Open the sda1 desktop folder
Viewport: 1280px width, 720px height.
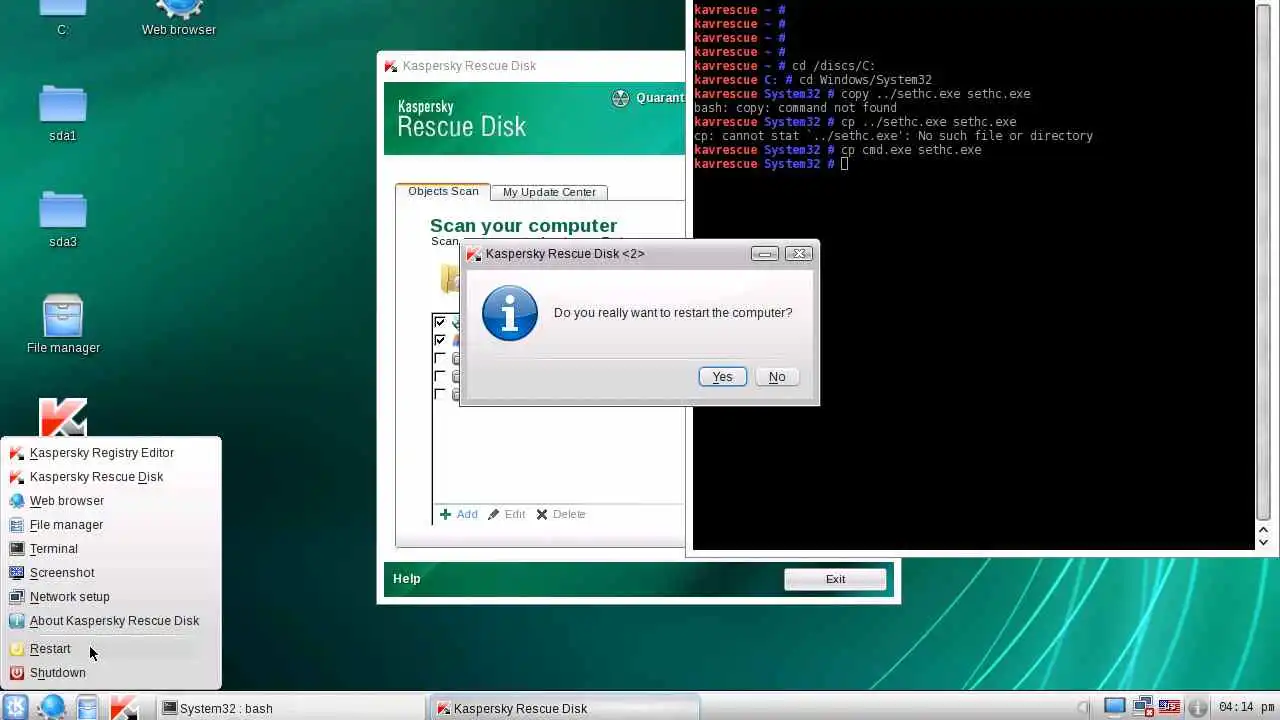62,113
